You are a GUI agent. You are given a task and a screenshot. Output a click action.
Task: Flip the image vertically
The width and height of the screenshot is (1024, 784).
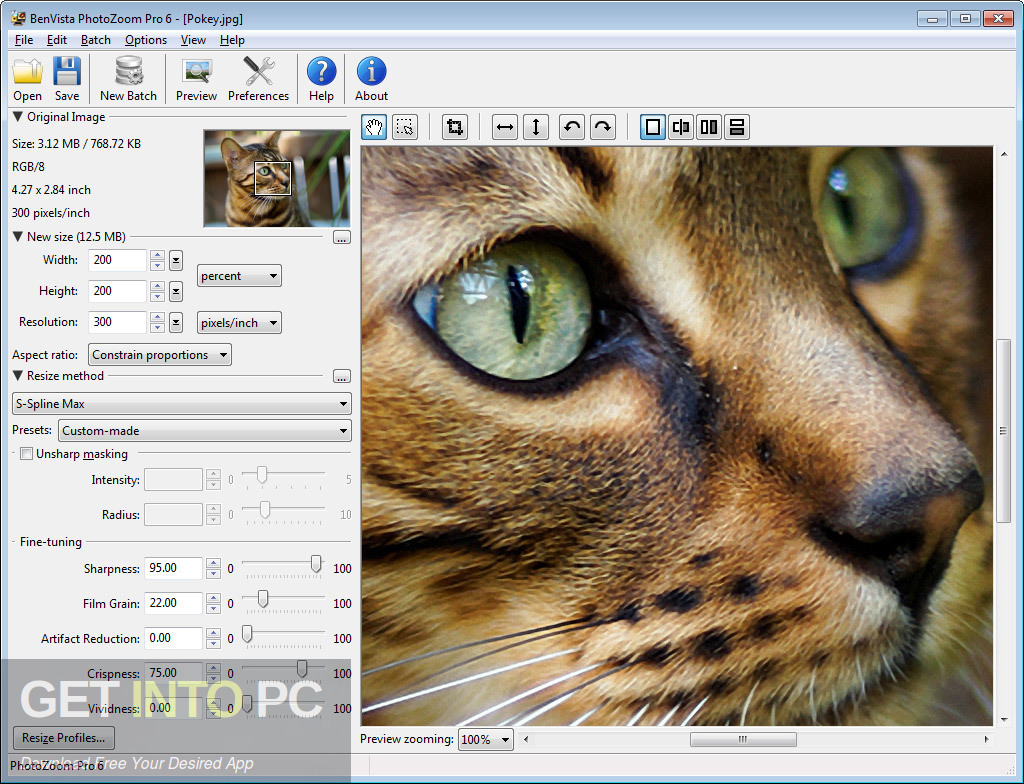point(537,126)
